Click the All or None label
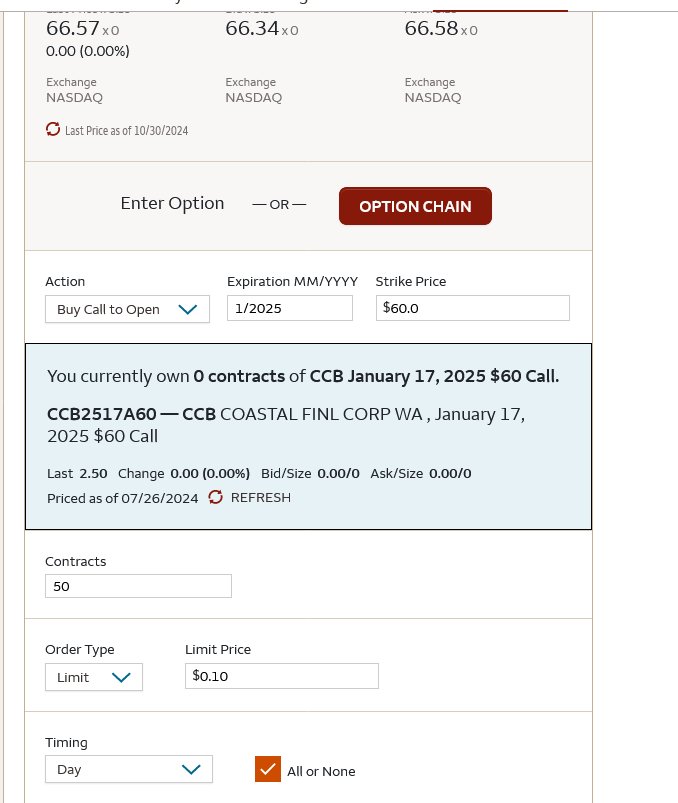Viewport: 678px width, 803px height. 321,771
